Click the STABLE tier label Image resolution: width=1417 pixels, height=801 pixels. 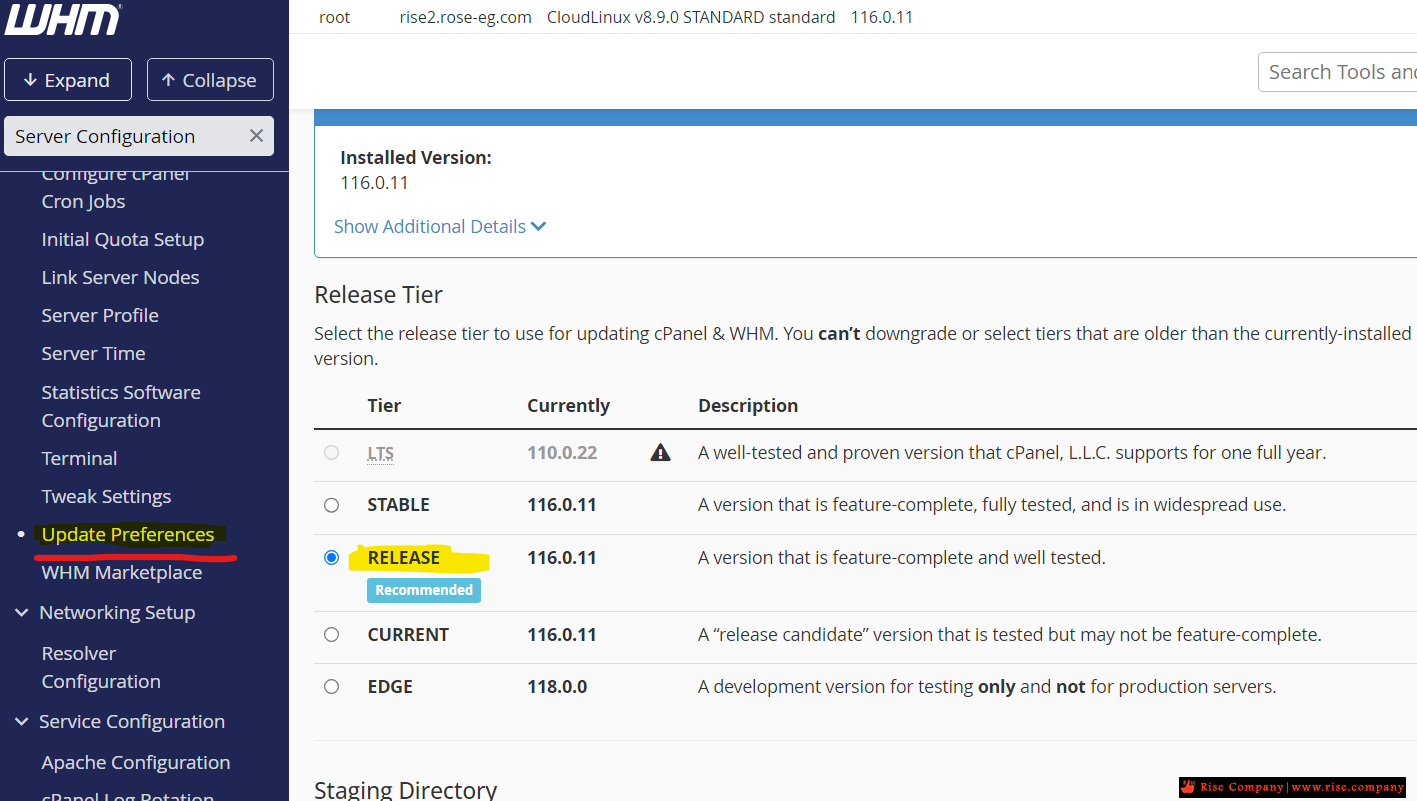coord(398,505)
